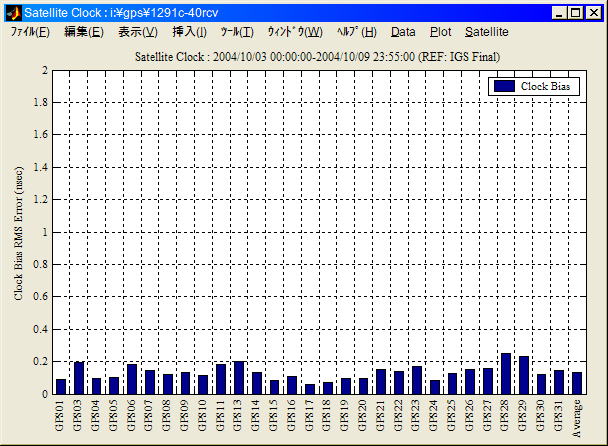Click the Satellite Clock plot title text
This screenshot has height=446, width=608.
[317, 57]
